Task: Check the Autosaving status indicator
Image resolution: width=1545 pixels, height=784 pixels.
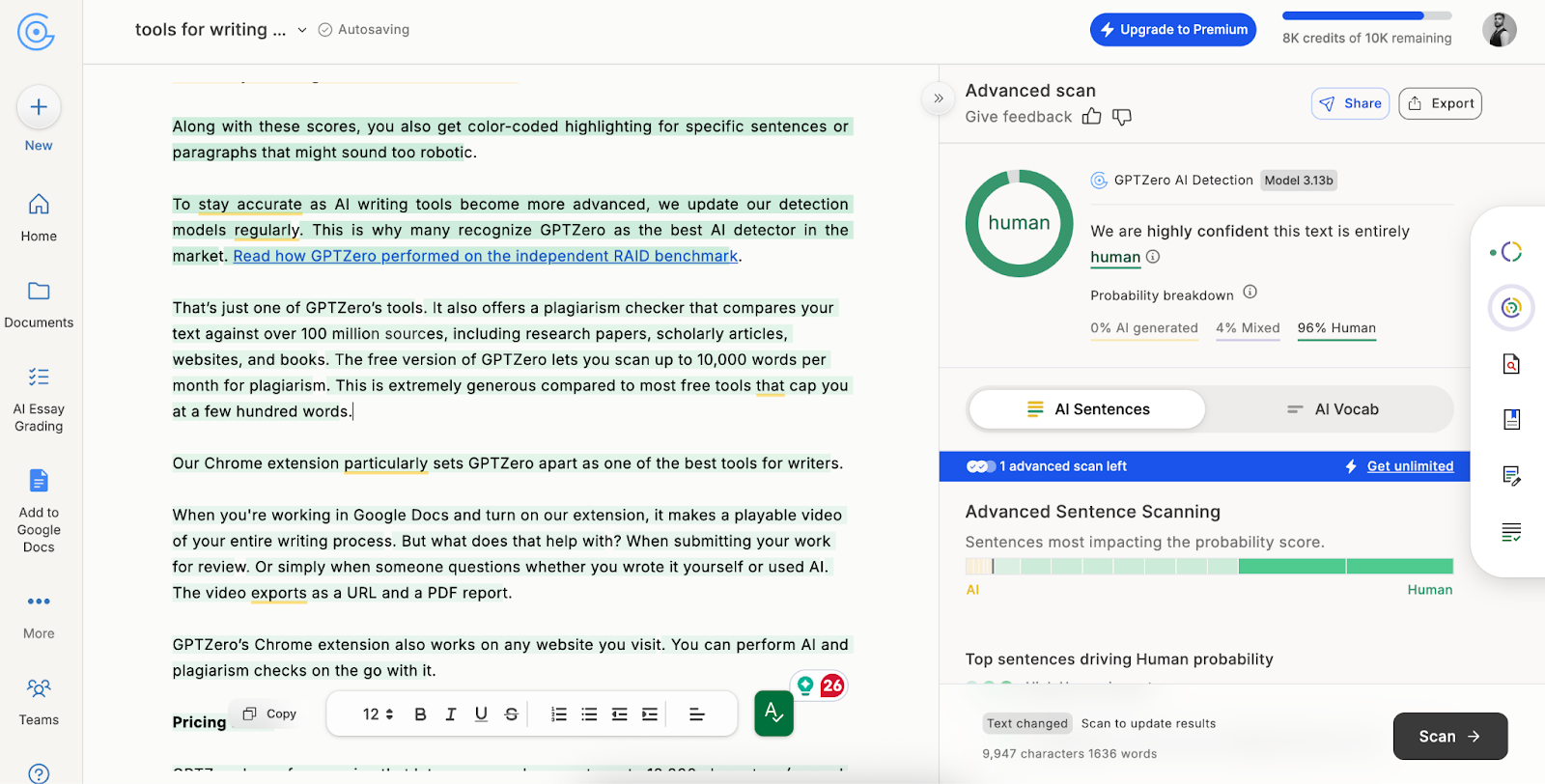Action: click(x=364, y=30)
